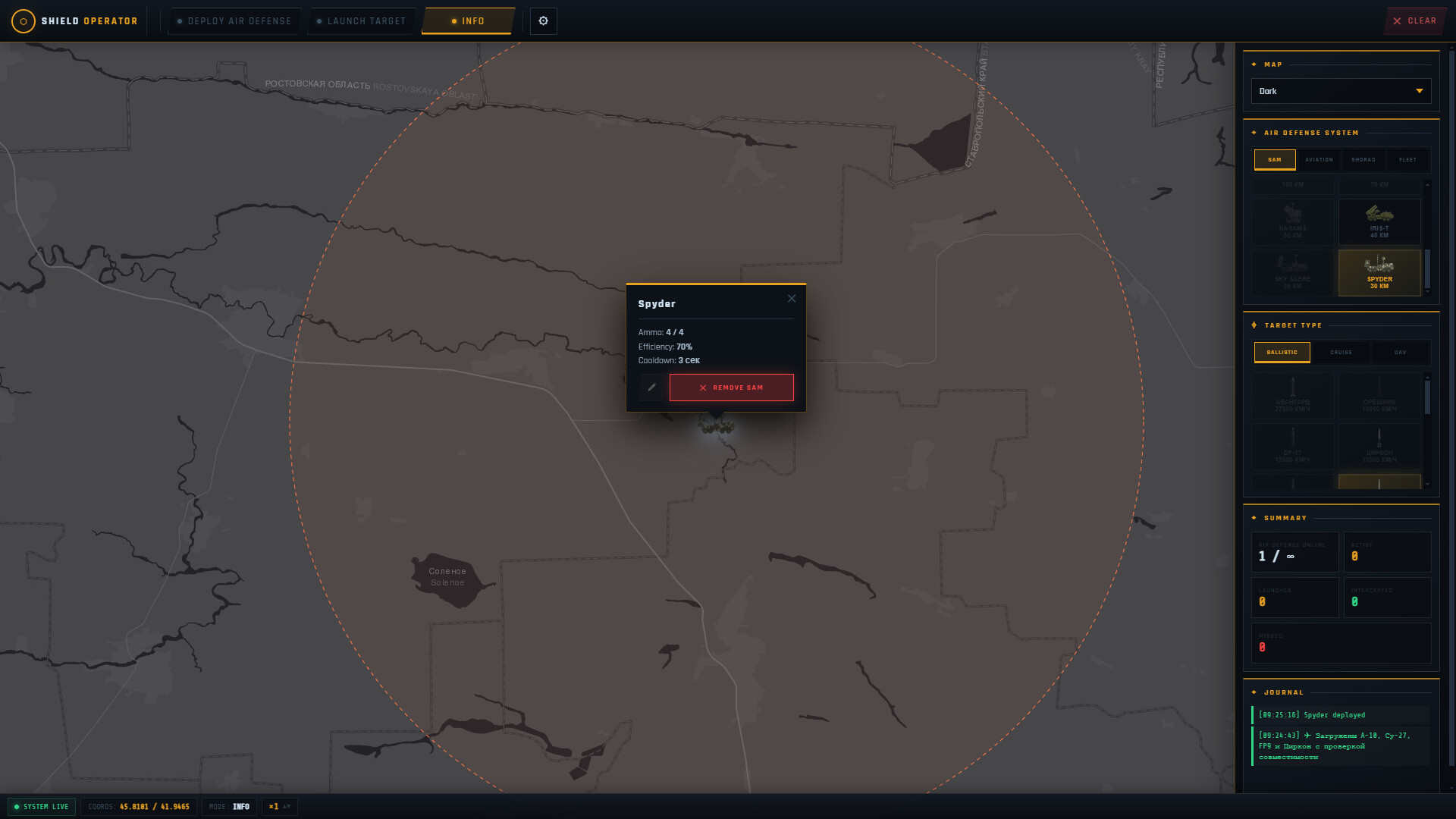Open the Map style dropdown showing Dark

(1341, 91)
